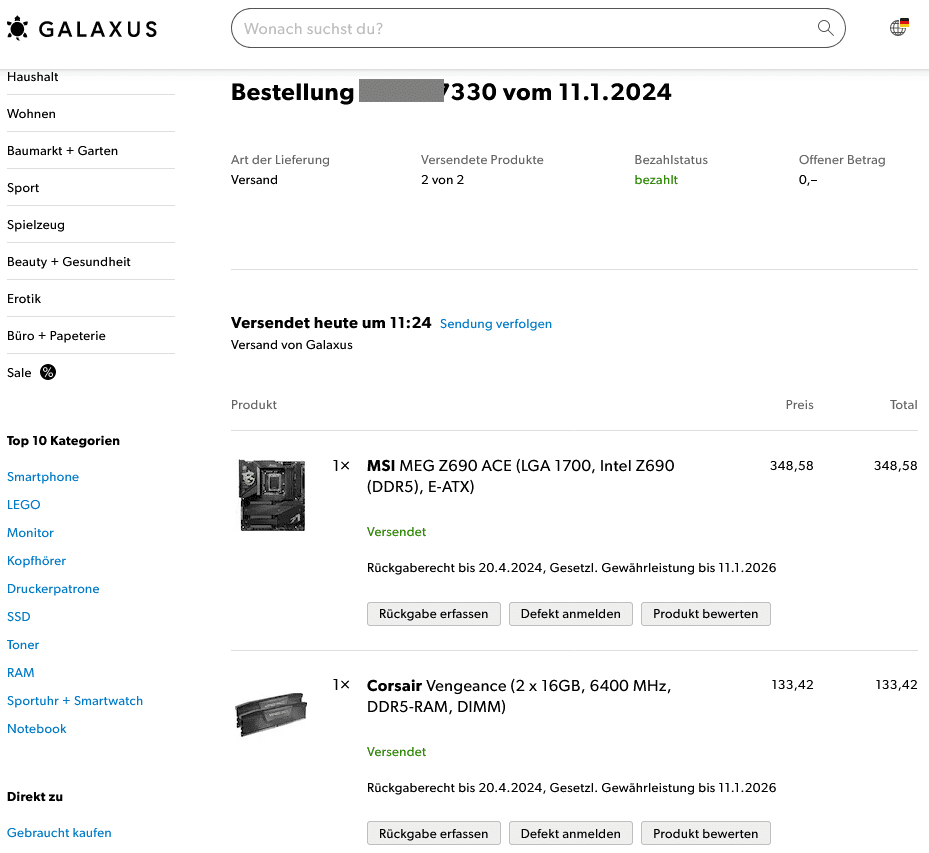This screenshot has width=929, height=853.
Task: Open the Corsair Vengeance product title
Action: (519, 696)
